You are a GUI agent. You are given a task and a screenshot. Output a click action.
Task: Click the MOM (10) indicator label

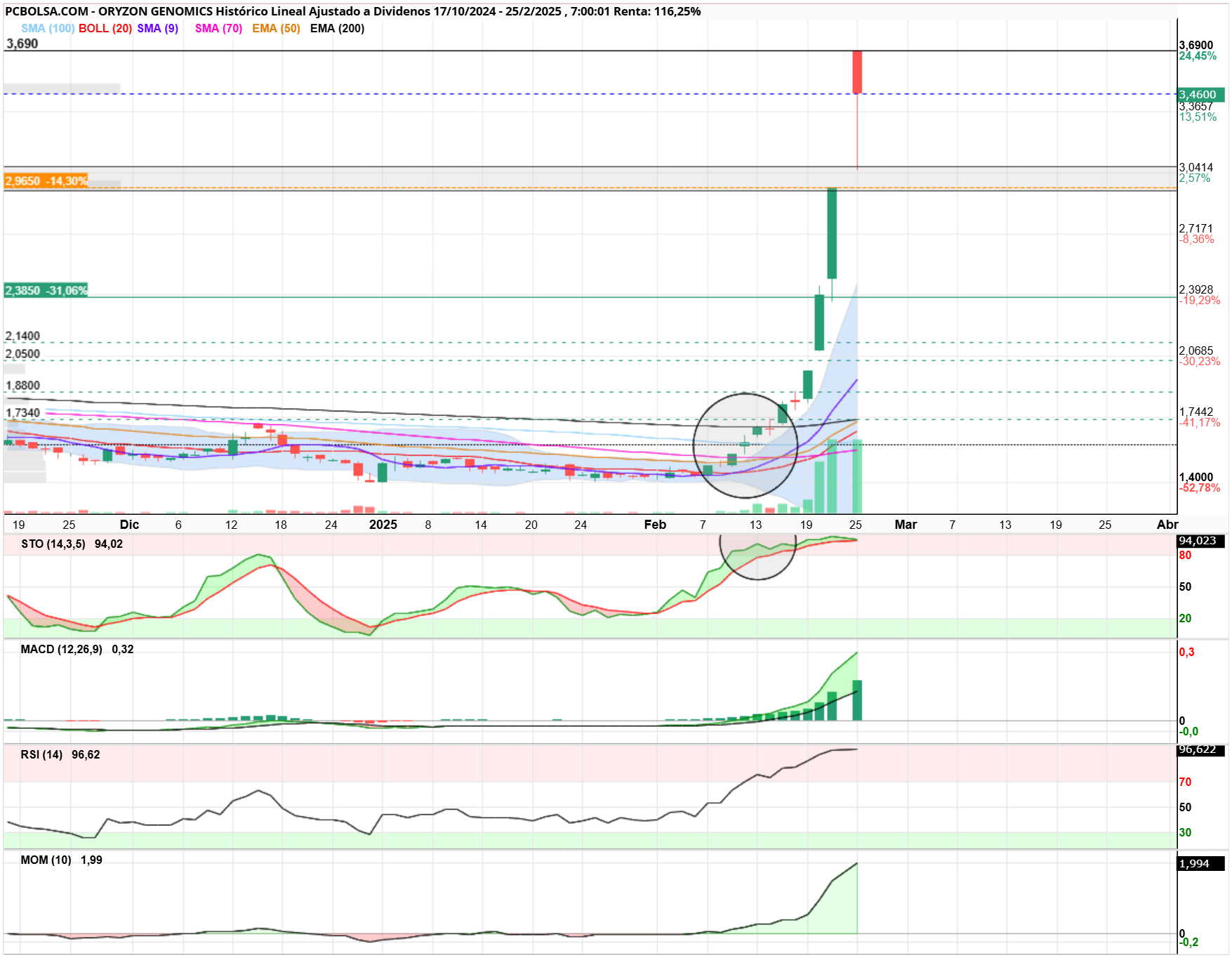[x=46, y=860]
